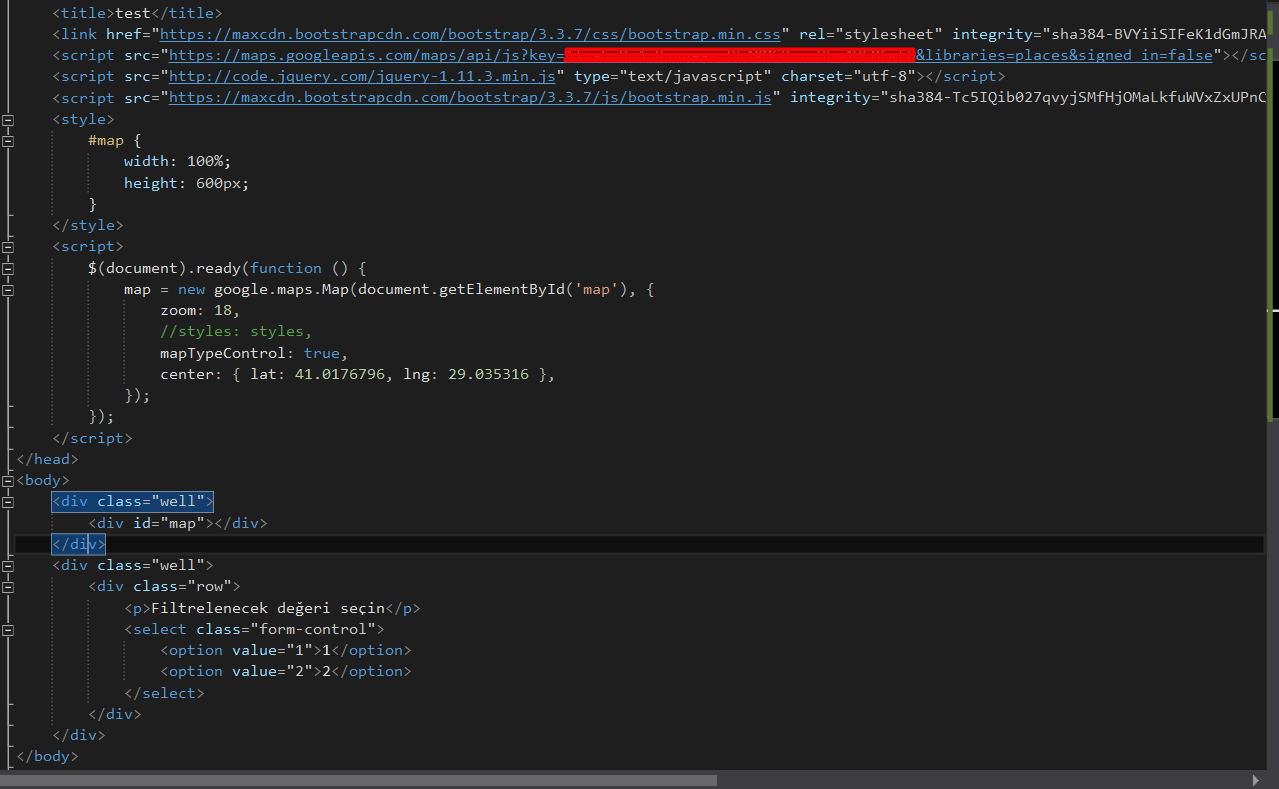Click the red redacted API key

coord(739,55)
